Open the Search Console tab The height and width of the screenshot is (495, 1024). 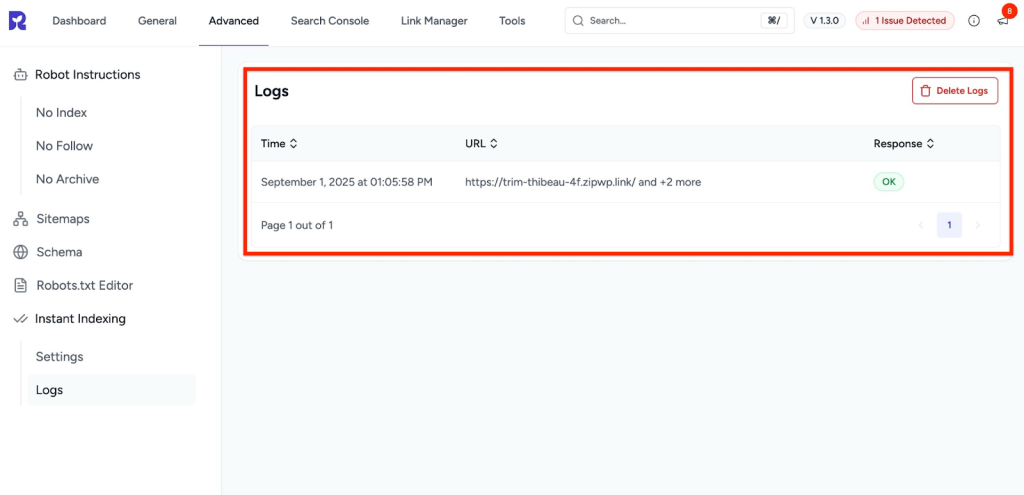click(330, 21)
